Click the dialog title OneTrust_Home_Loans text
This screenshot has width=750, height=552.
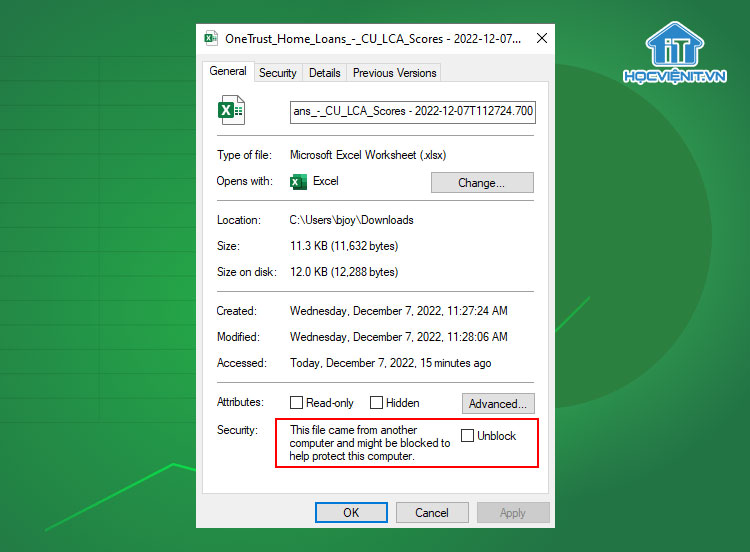tap(373, 39)
